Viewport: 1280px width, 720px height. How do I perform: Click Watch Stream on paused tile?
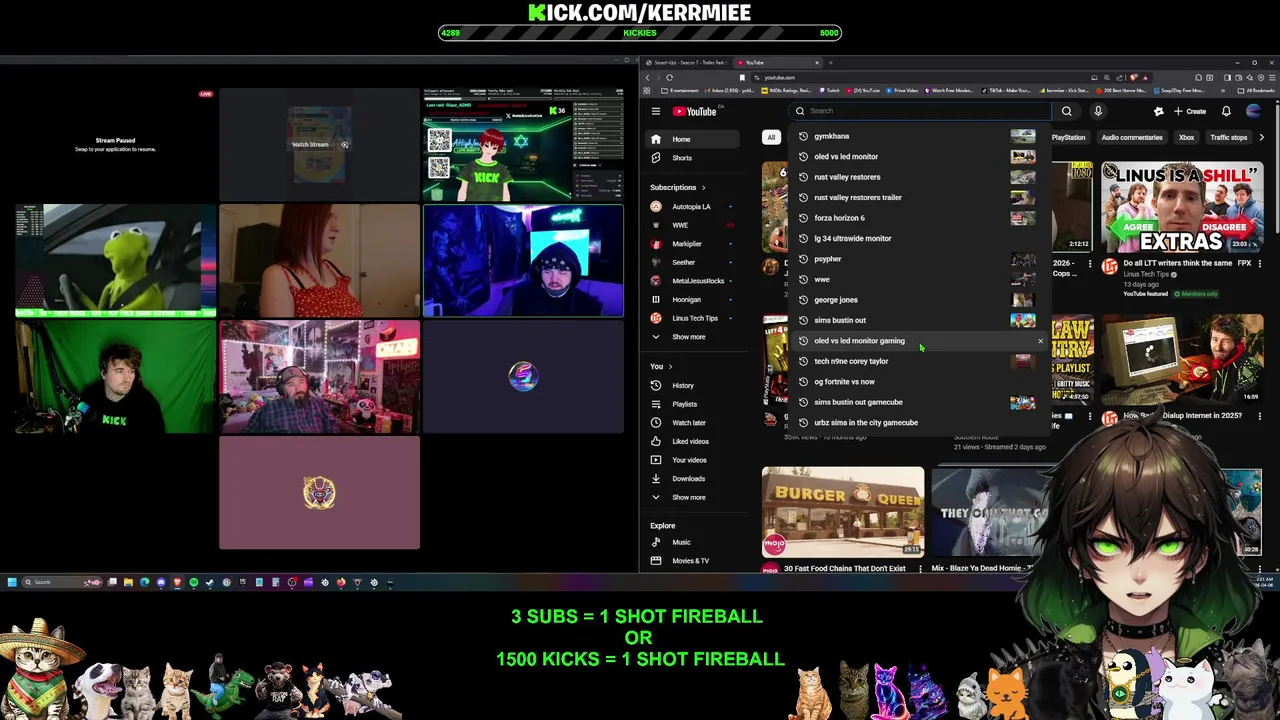[x=320, y=144]
